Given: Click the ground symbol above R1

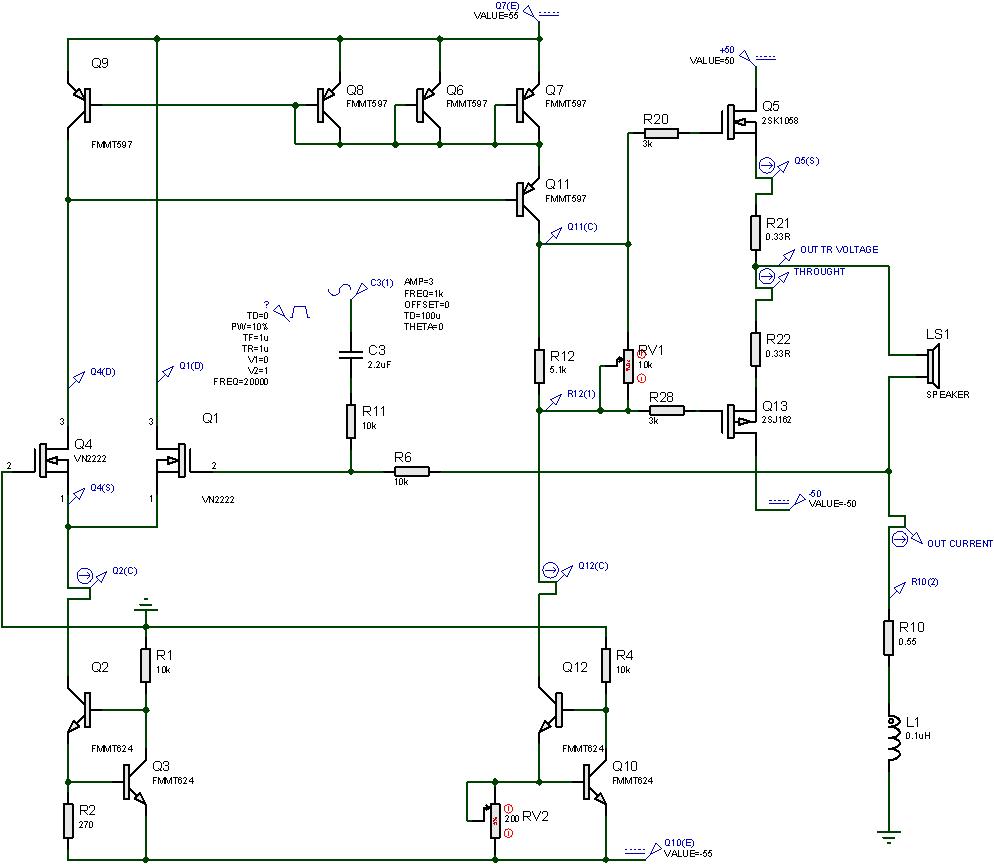Looking at the screenshot, I should tap(146, 605).
